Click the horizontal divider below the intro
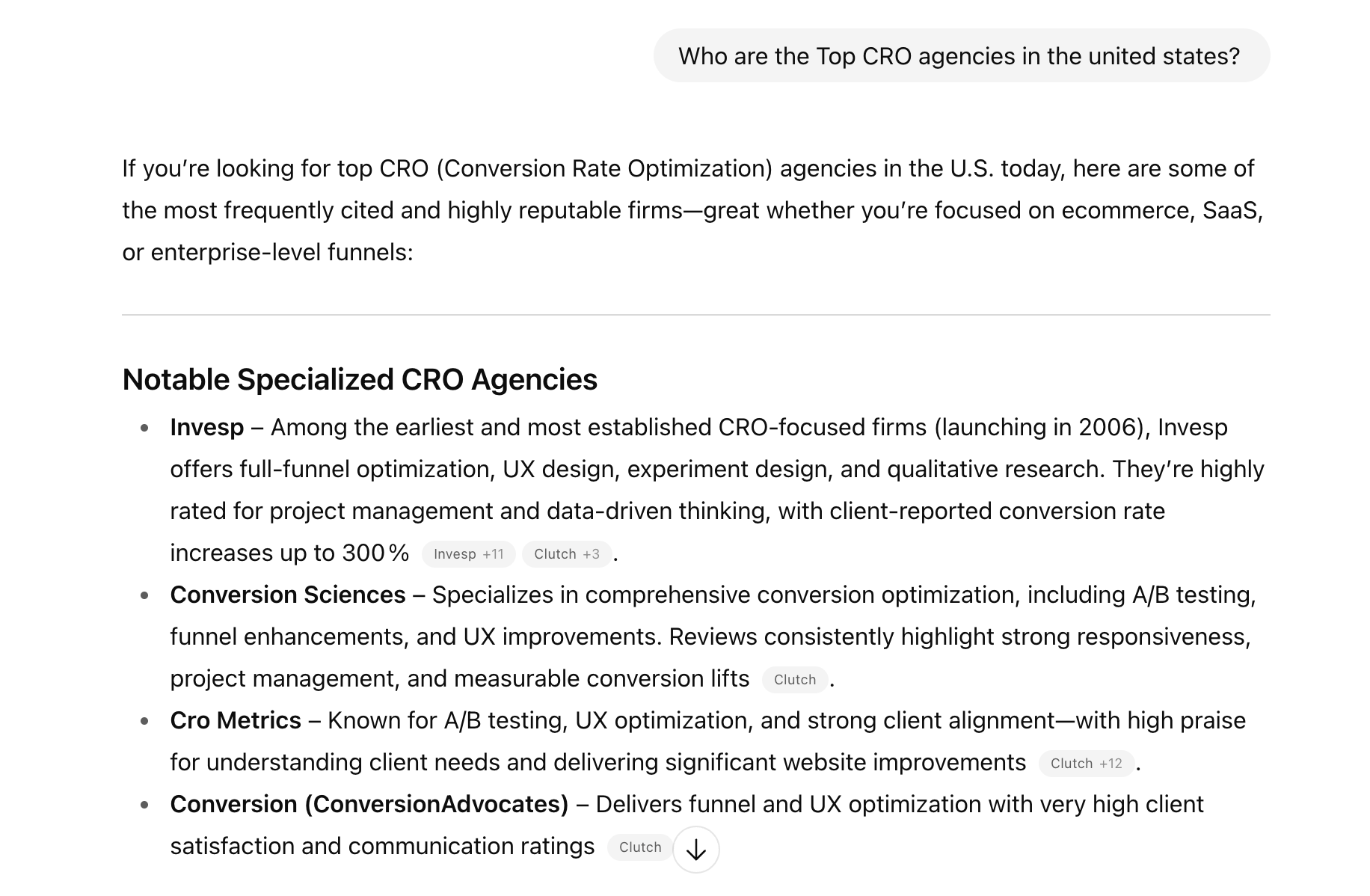The height and width of the screenshot is (896, 1370). 695,315
